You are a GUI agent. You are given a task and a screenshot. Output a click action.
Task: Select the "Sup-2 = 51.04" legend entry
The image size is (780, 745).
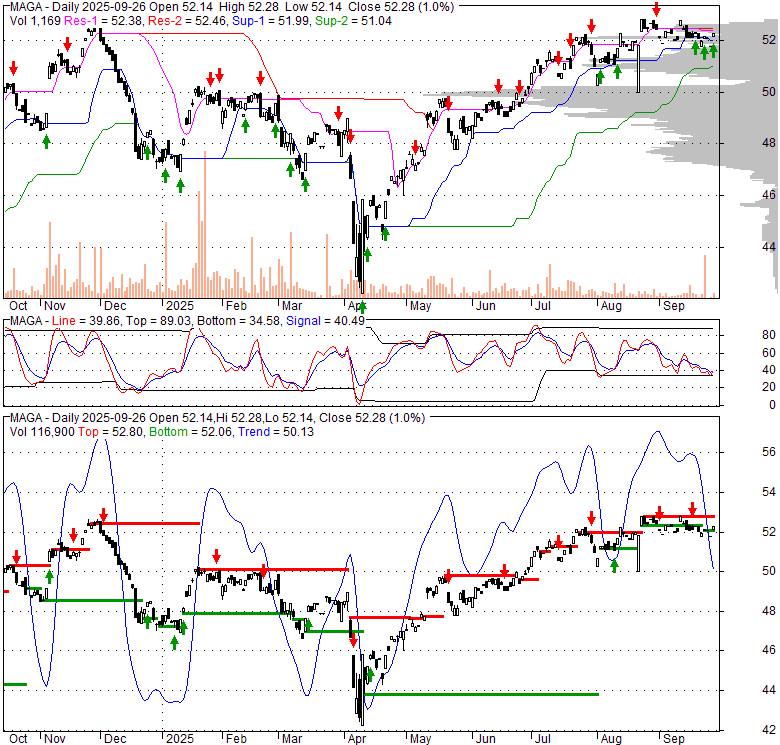353,21
